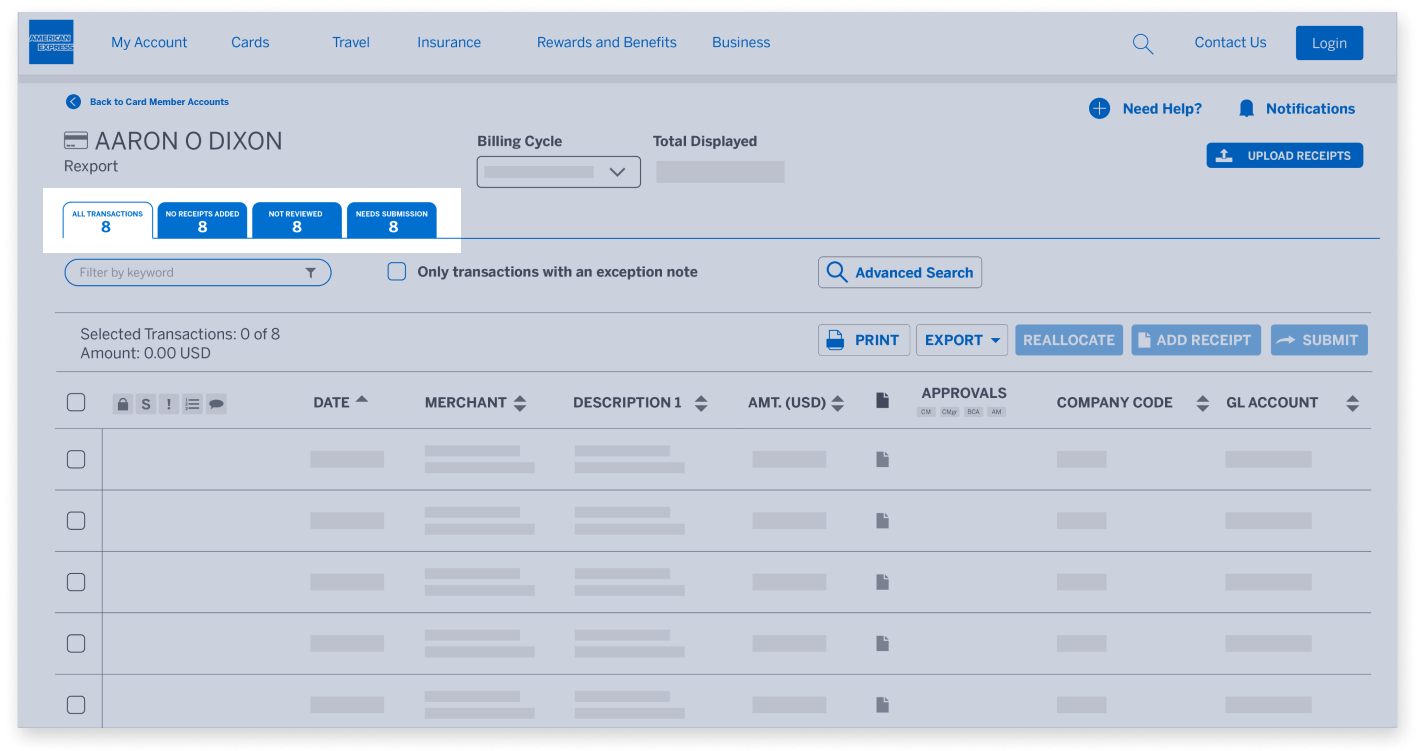Screen dimensions: 1421x751
Task: Click the back arrow circle icon
Action: click(73, 102)
